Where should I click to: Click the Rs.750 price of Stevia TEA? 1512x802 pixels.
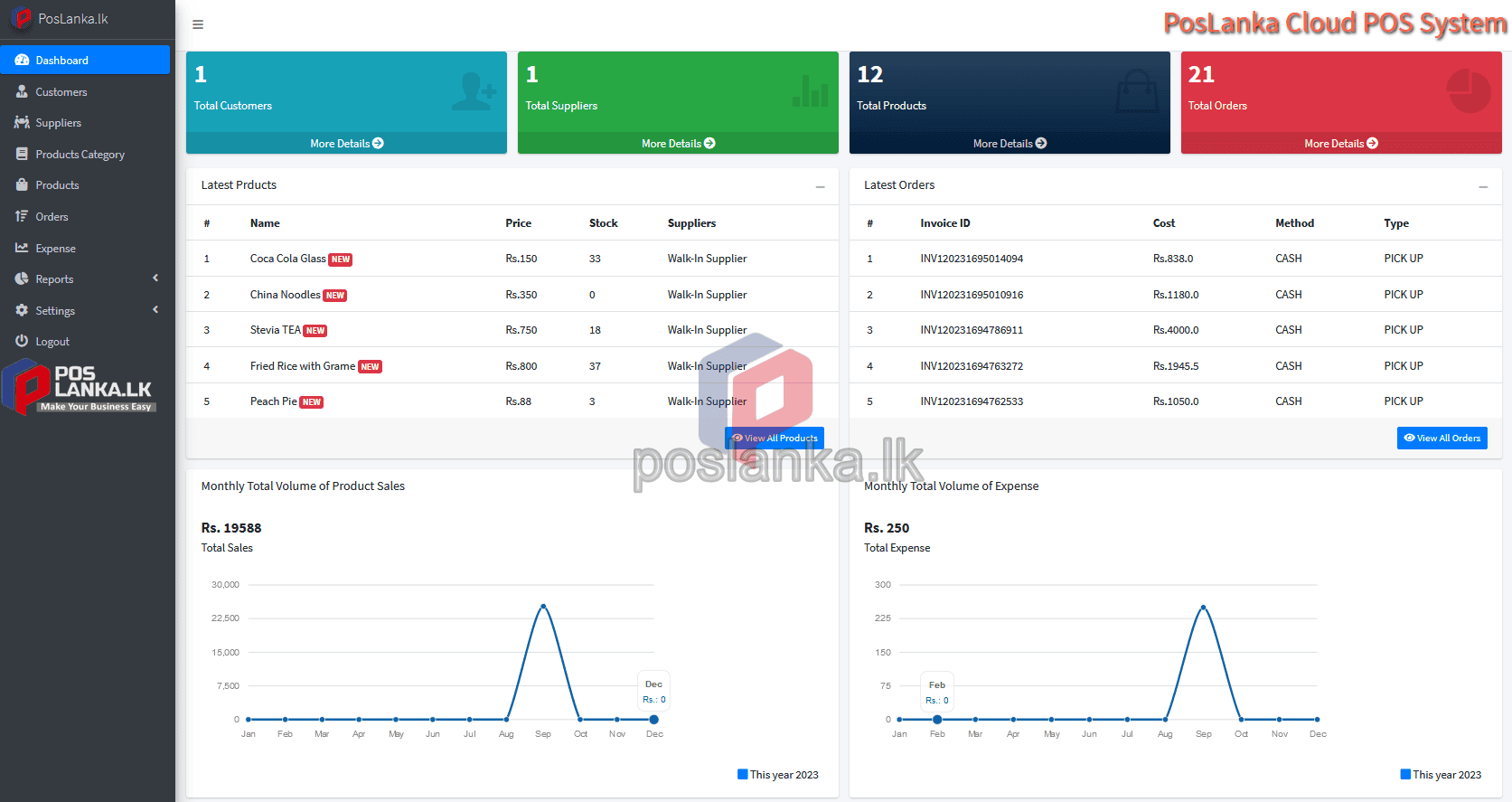(521, 330)
